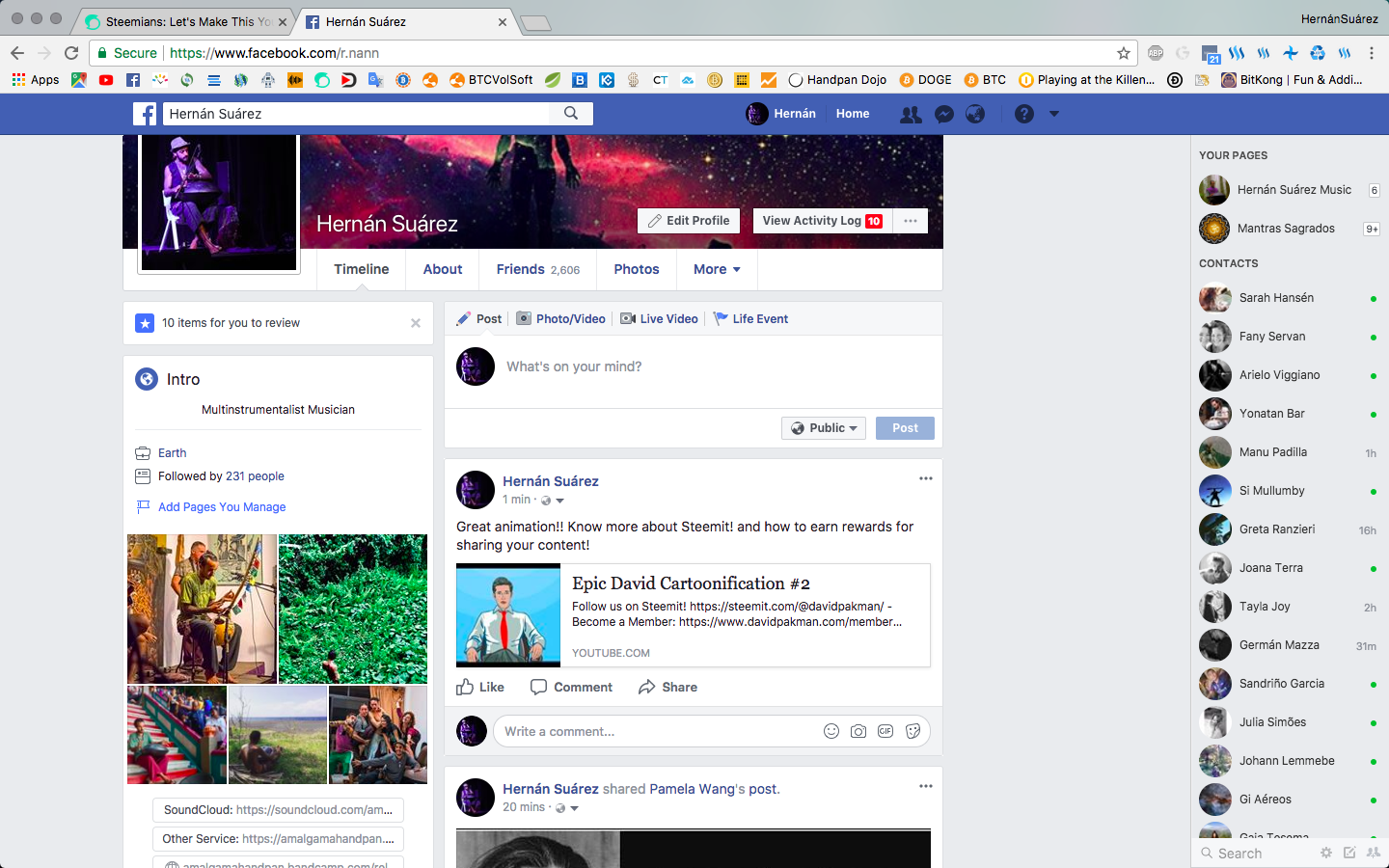Change audience of the 1 min post
The width and height of the screenshot is (1389, 868).
tap(553, 501)
